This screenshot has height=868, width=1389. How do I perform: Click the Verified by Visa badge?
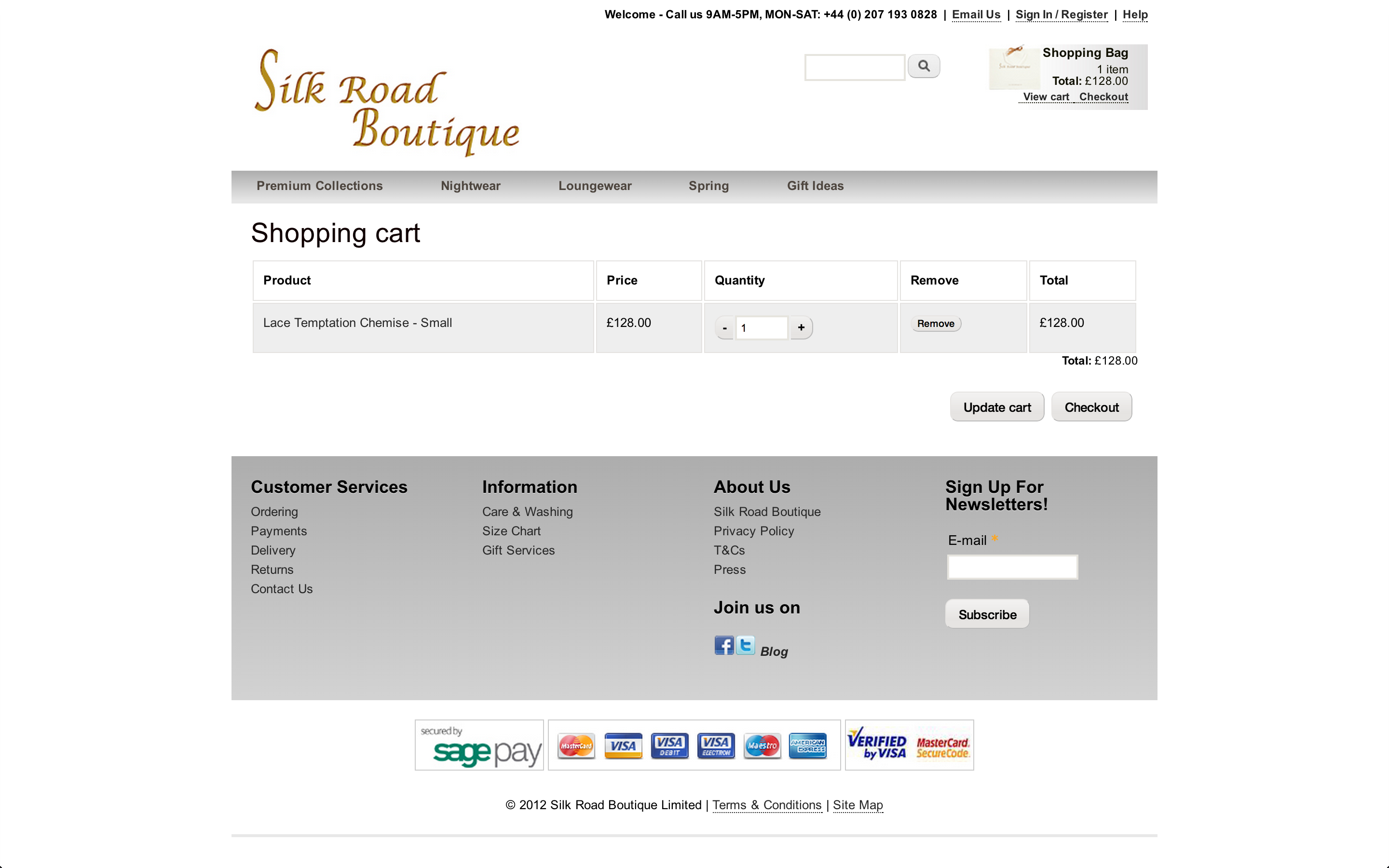click(x=877, y=745)
